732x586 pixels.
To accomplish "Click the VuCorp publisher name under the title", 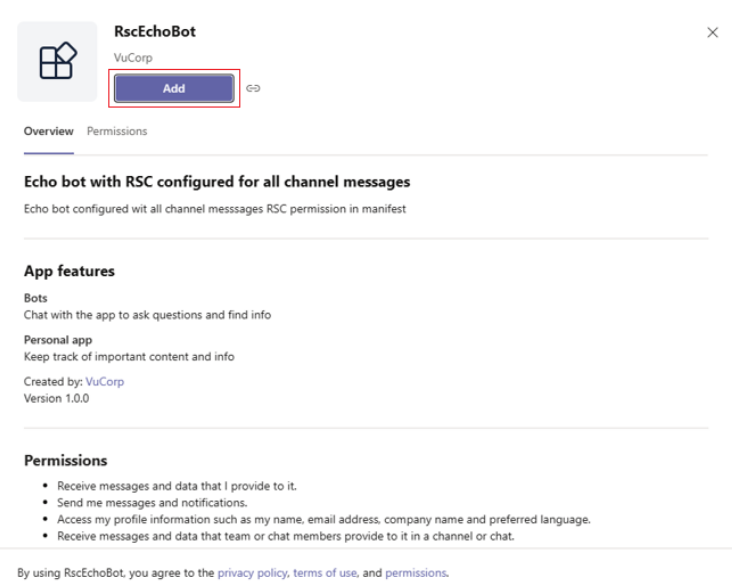I will [133, 58].
